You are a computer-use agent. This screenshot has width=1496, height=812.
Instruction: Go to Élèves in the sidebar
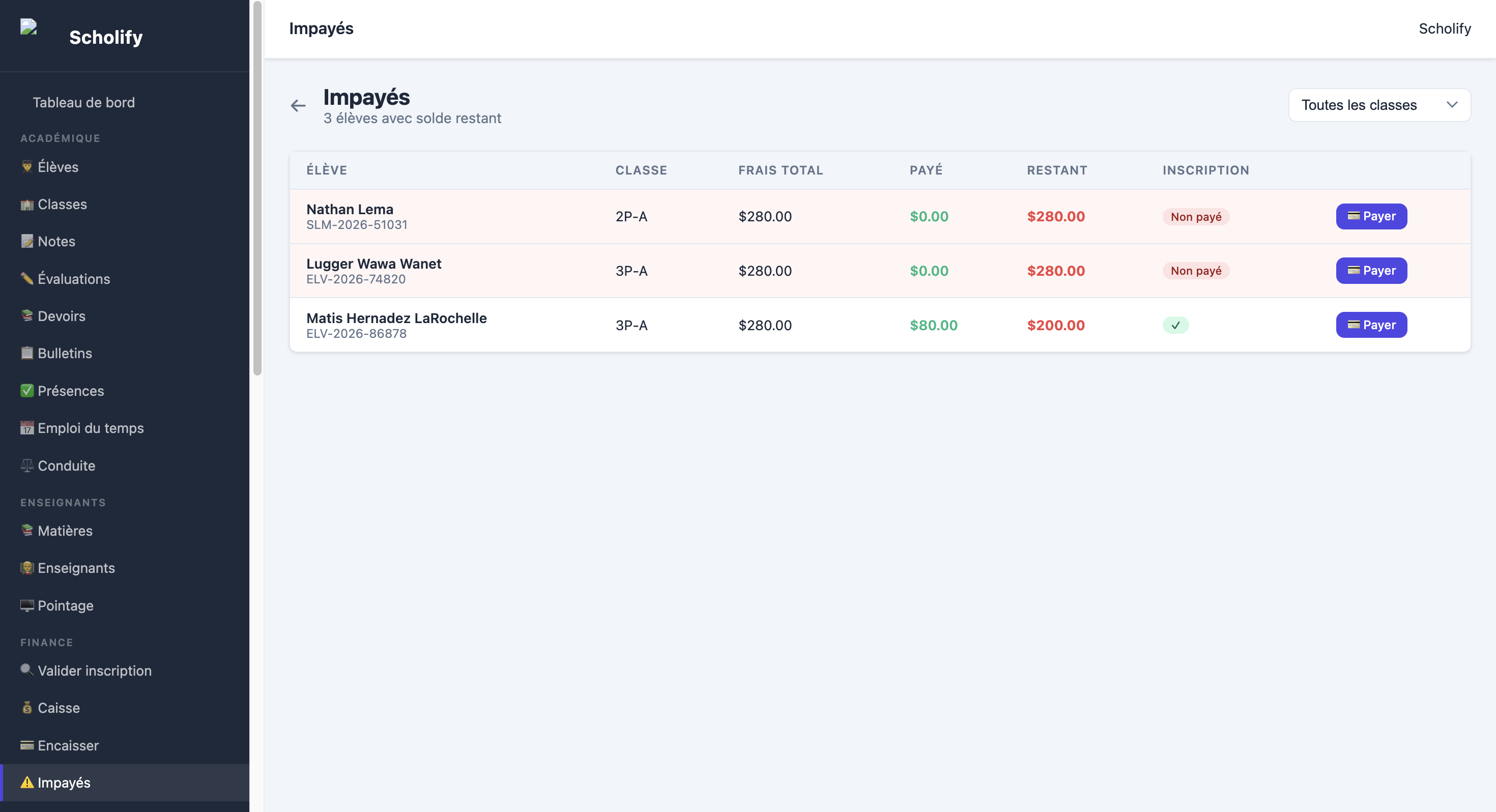pyautogui.click(x=58, y=167)
